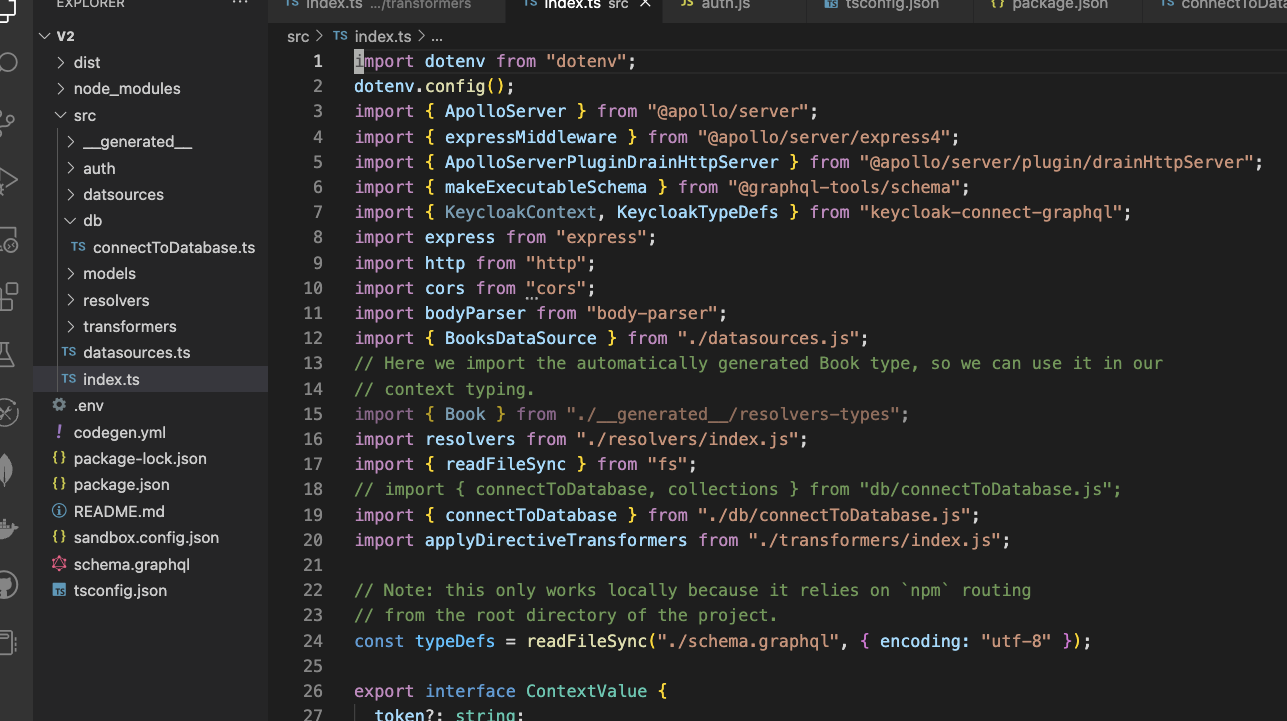This screenshot has height=721, width=1287.
Task: Click "ContextValue" interface name
Action: pos(586,691)
